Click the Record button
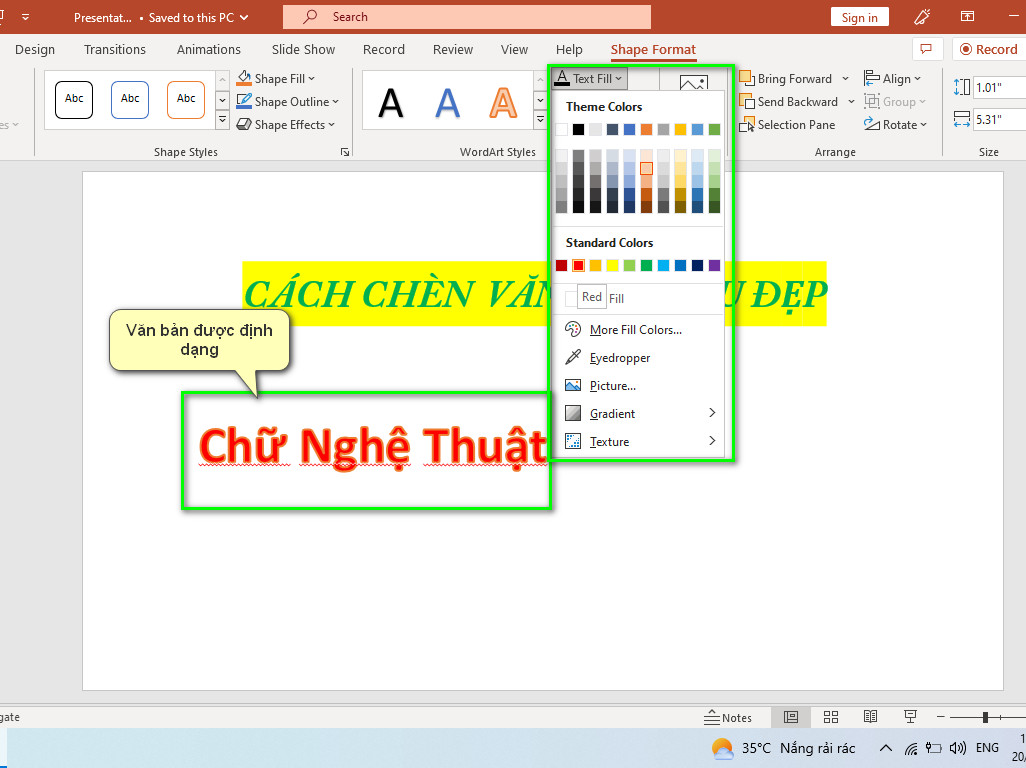The width and height of the screenshot is (1026, 768). click(989, 49)
